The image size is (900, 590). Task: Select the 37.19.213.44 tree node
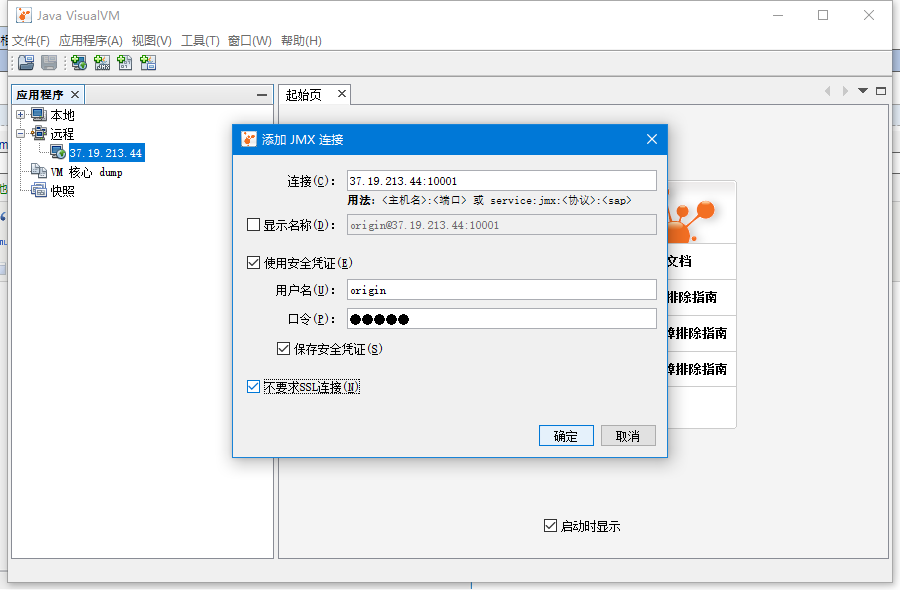[106, 153]
